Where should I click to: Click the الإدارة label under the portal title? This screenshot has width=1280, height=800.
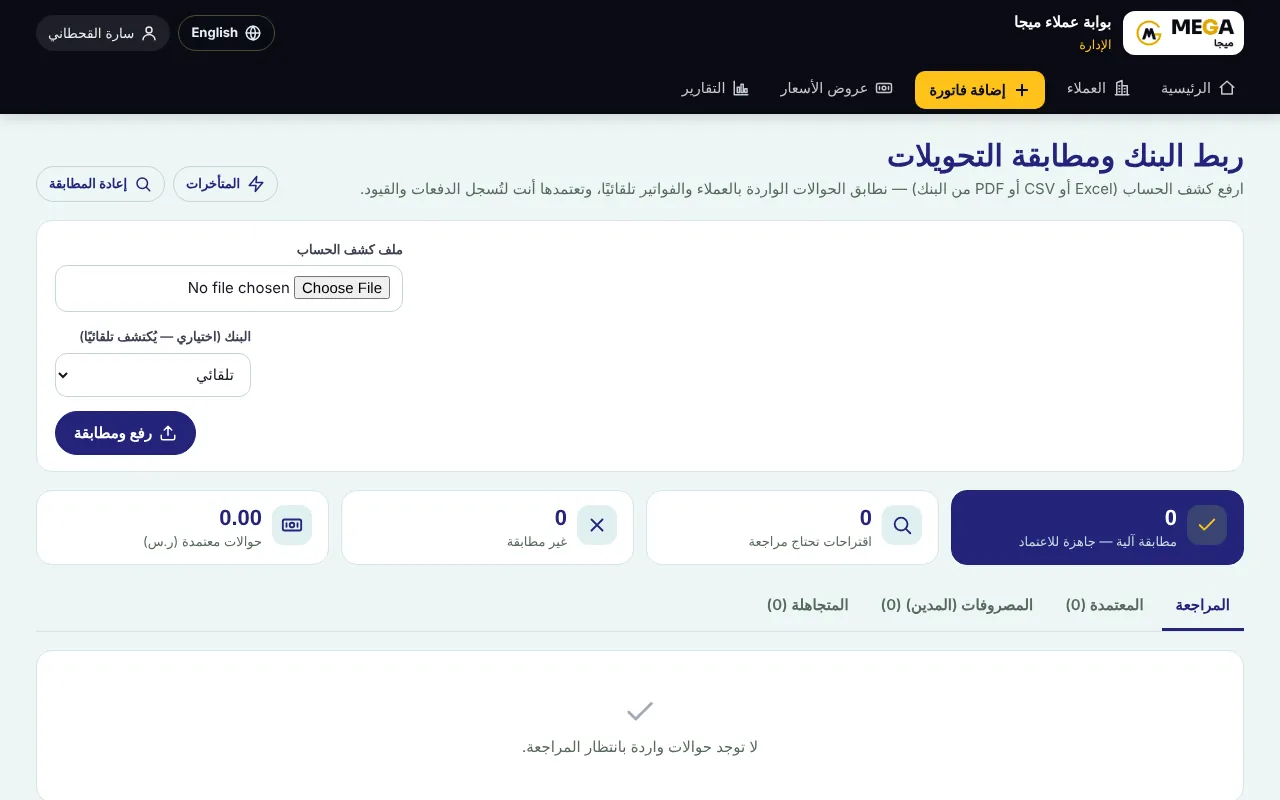[x=1095, y=45]
